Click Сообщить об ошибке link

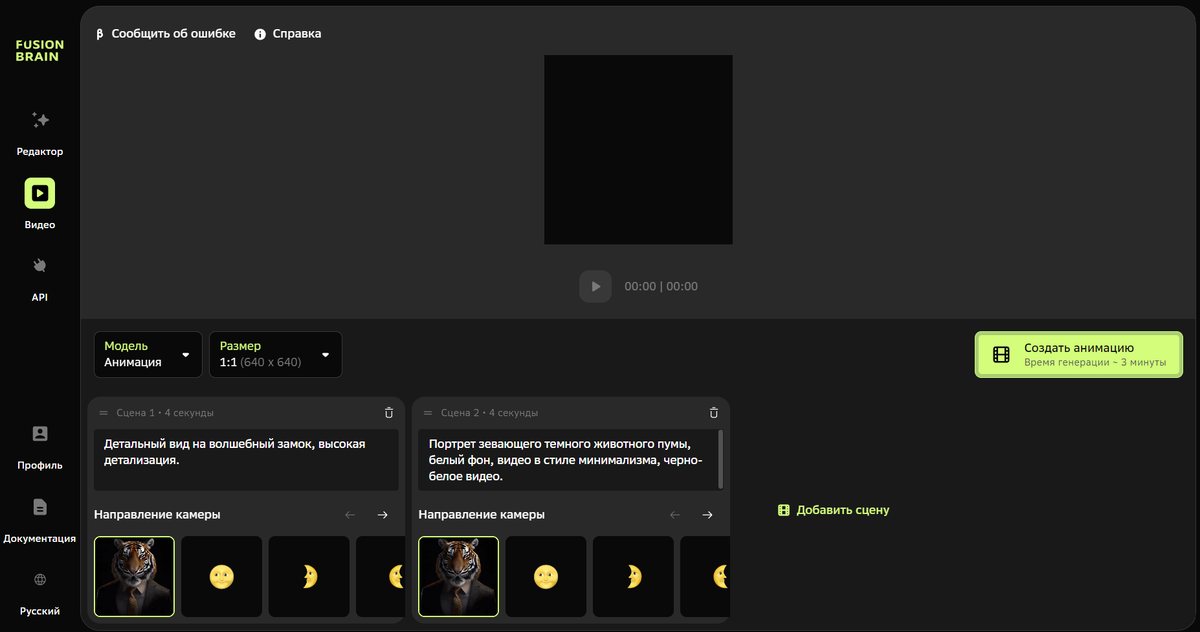(x=165, y=33)
